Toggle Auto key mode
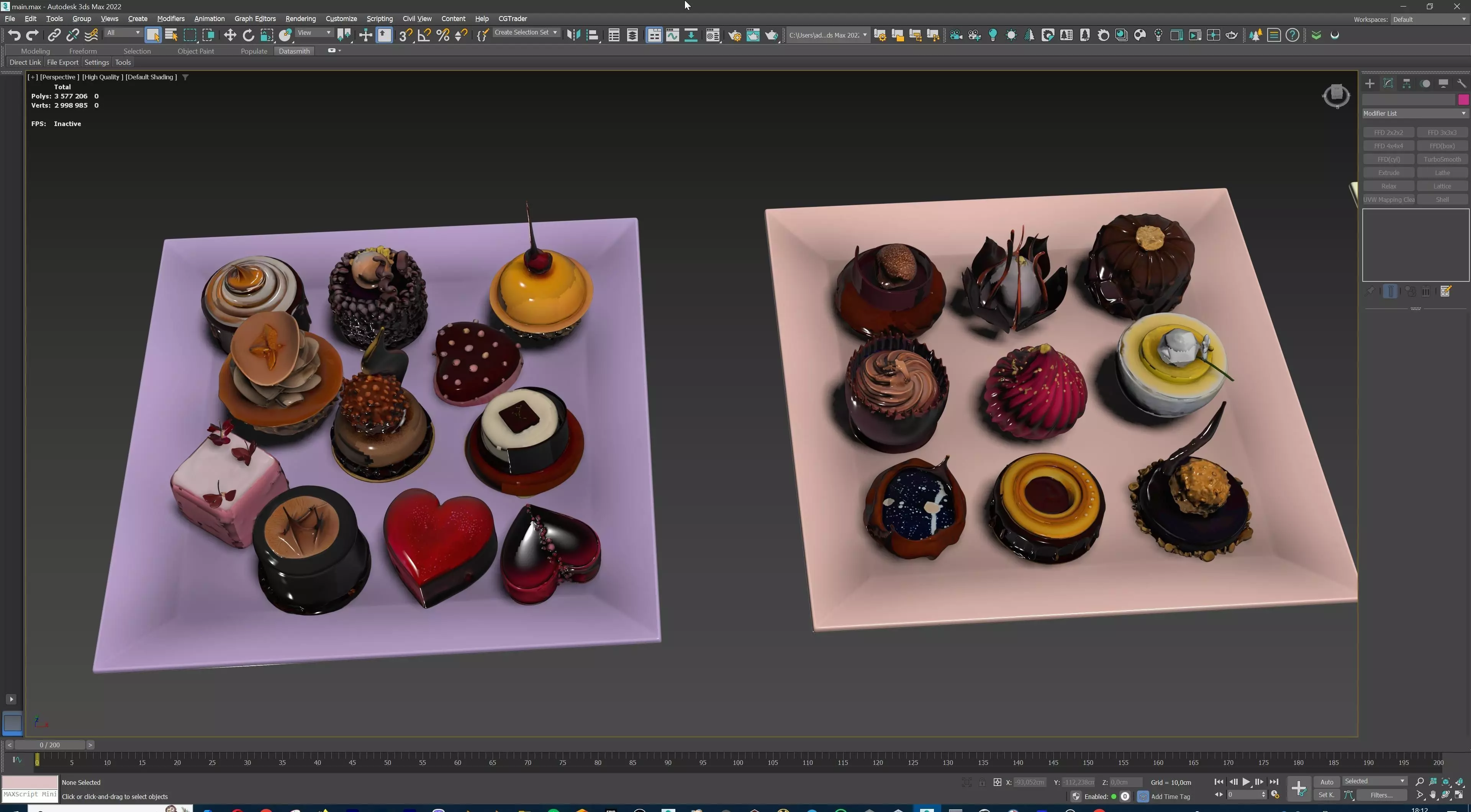This screenshot has width=1471, height=812. (x=1327, y=782)
